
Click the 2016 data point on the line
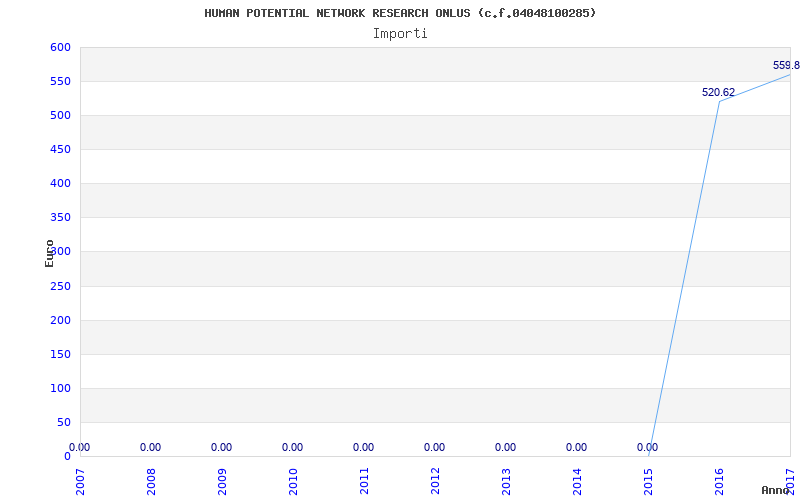coord(719,101)
